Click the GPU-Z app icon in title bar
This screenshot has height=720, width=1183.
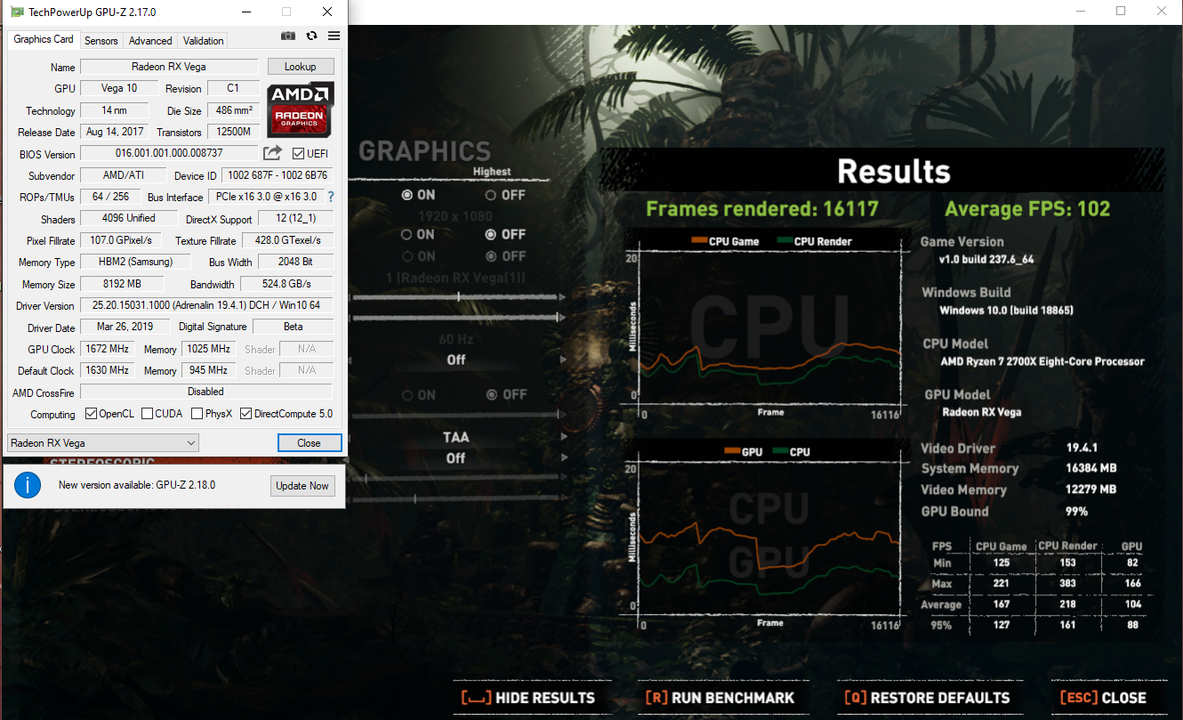(17, 12)
